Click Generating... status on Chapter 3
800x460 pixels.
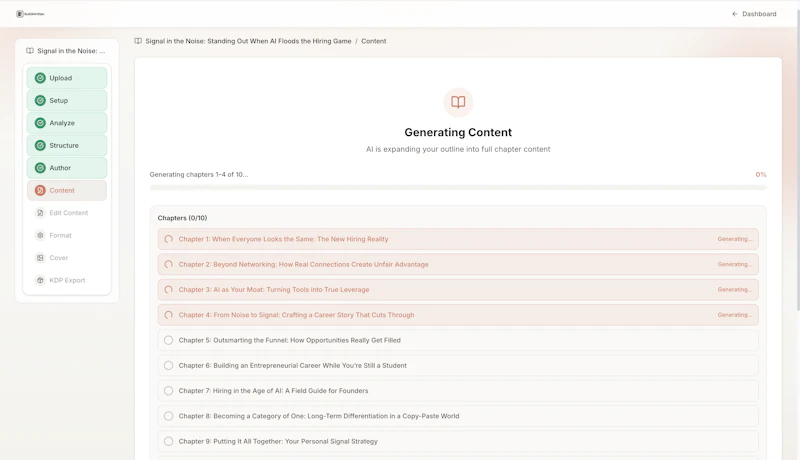click(x=735, y=290)
